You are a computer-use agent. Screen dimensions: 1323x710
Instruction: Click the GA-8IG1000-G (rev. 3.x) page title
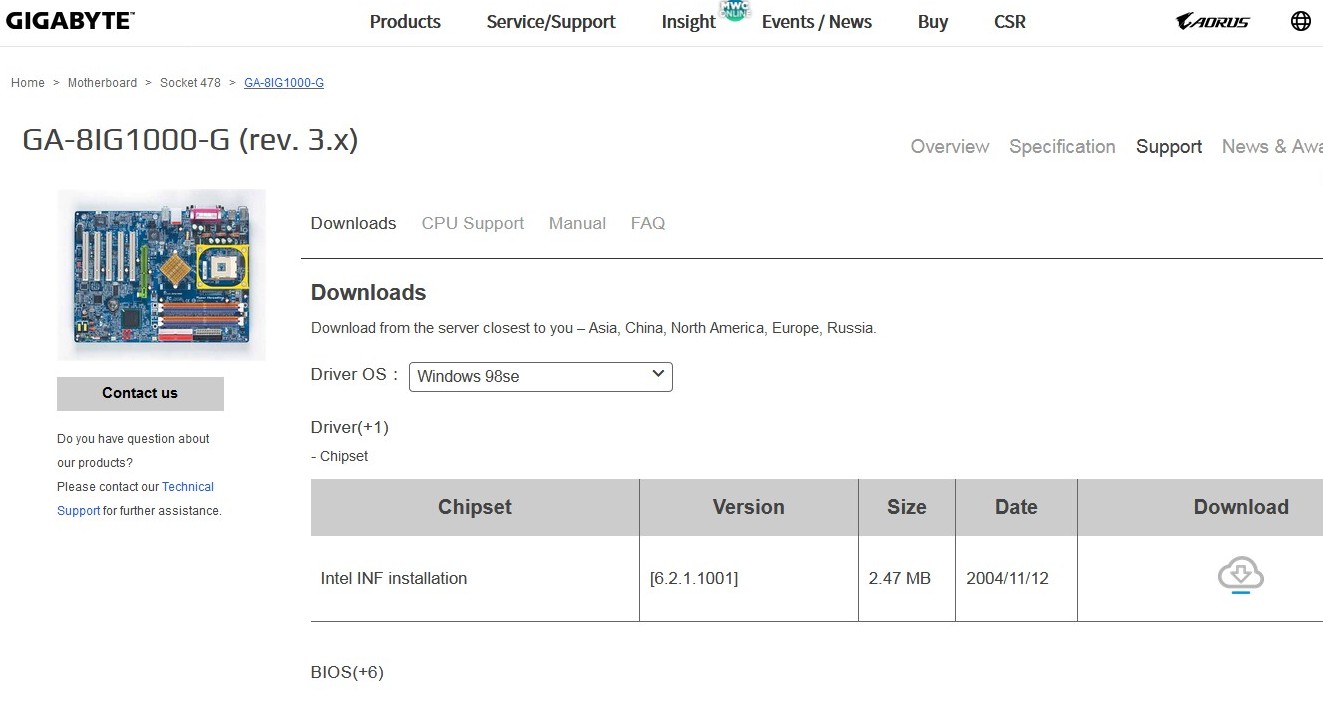[x=190, y=140]
